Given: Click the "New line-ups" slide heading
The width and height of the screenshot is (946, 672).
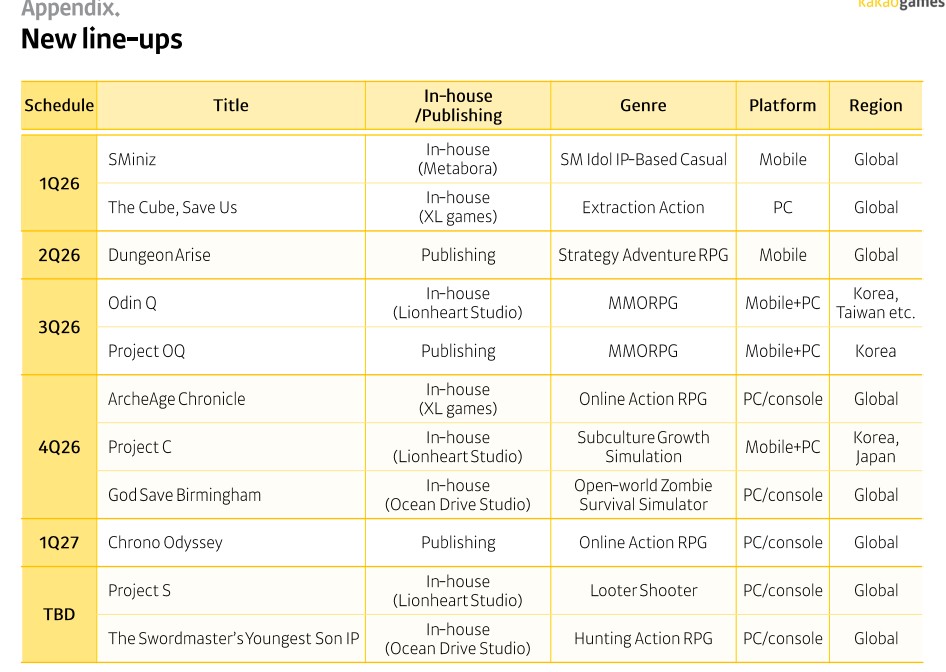Looking at the screenshot, I should coord(101,40).
